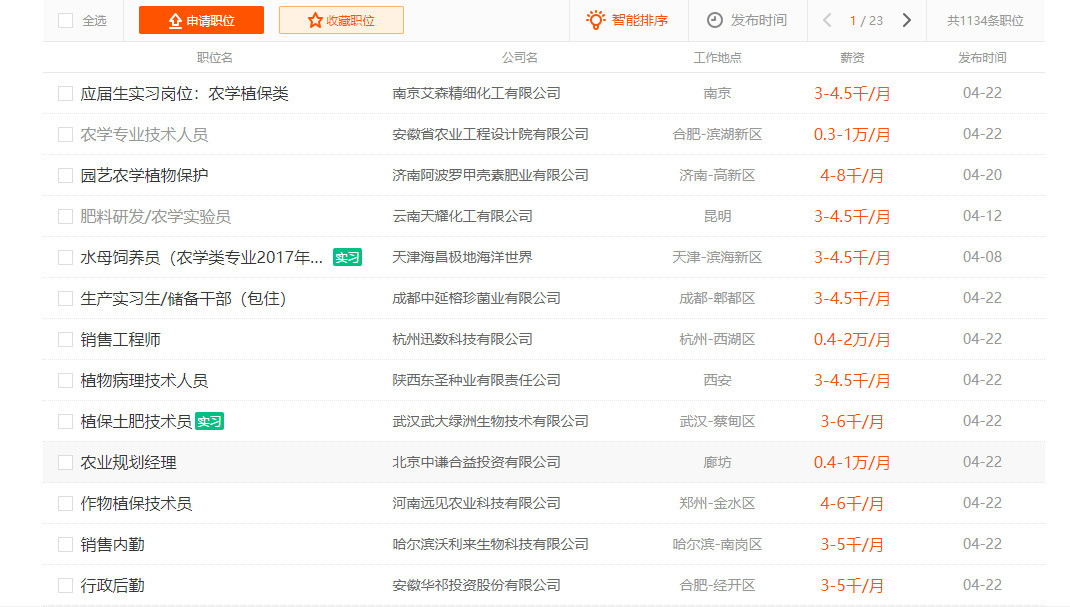Open company 武汉武大绿洲生物技术有限公司

click(x=490, y=421)
